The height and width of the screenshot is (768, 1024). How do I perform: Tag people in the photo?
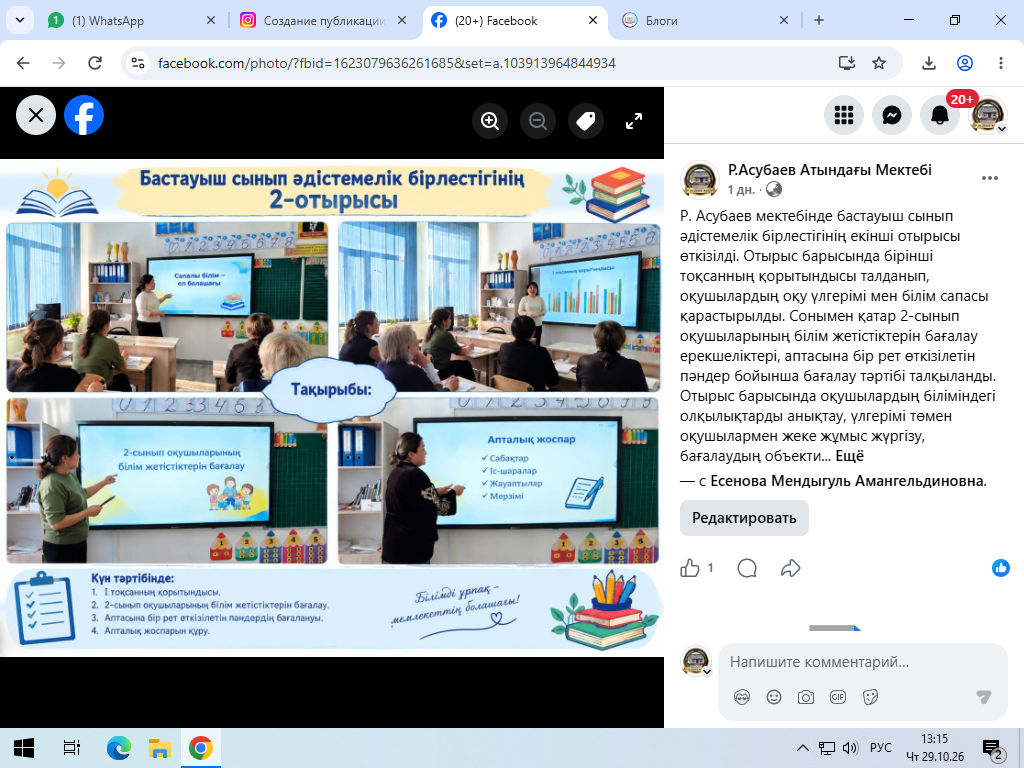click(x=586, y=121)
